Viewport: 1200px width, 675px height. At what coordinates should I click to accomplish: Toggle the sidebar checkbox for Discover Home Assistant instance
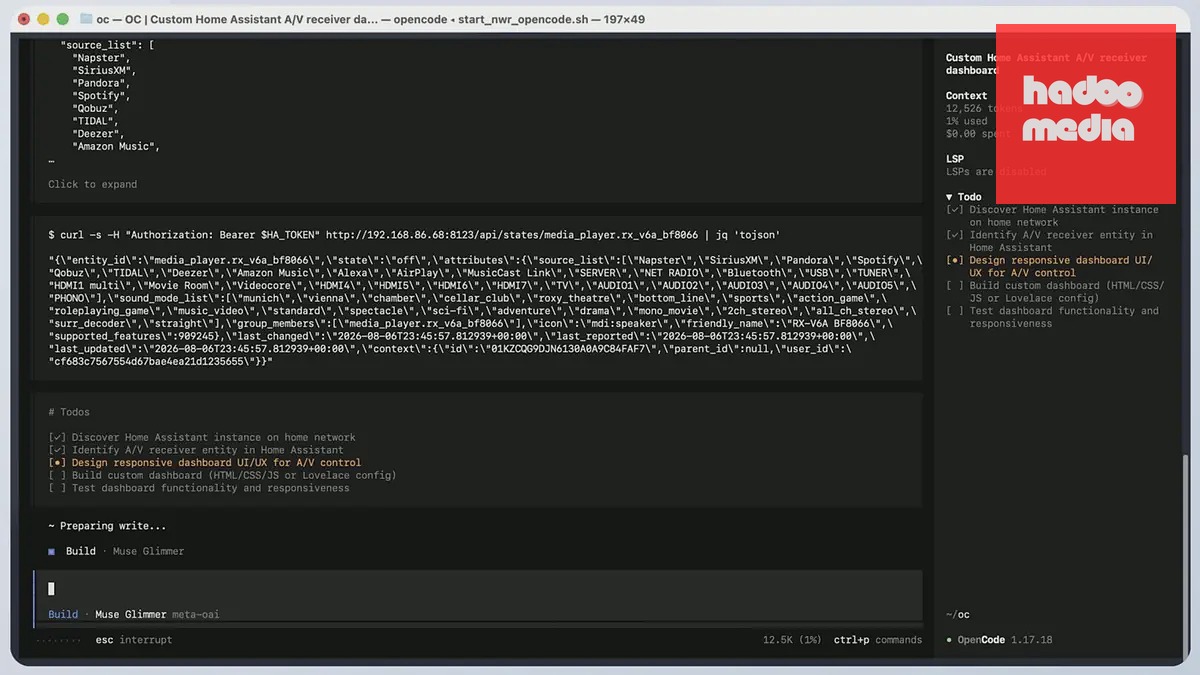[955, 210]
